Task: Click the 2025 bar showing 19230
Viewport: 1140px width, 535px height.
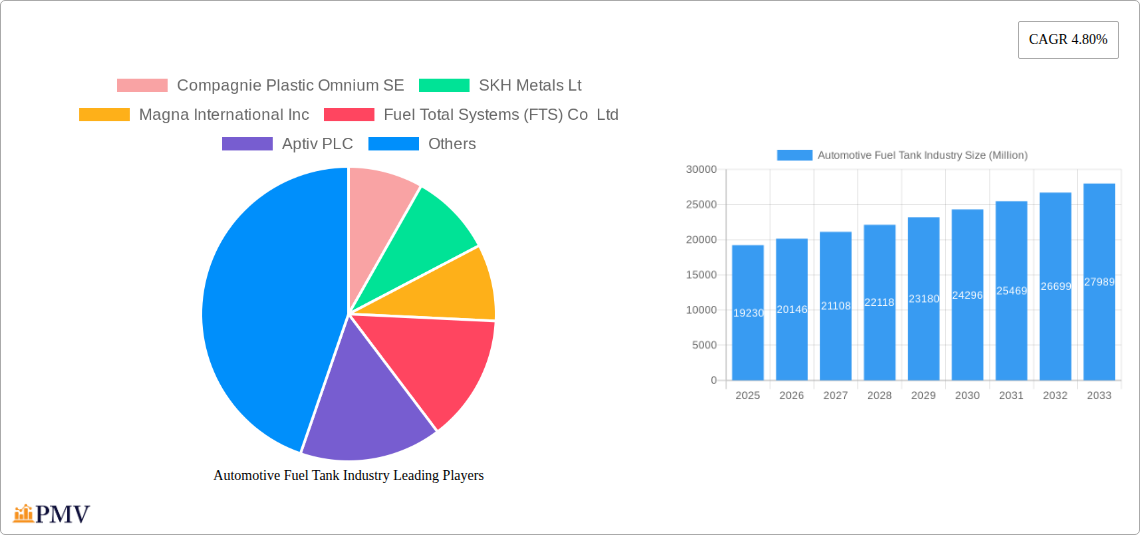Action: click(748, 313)
